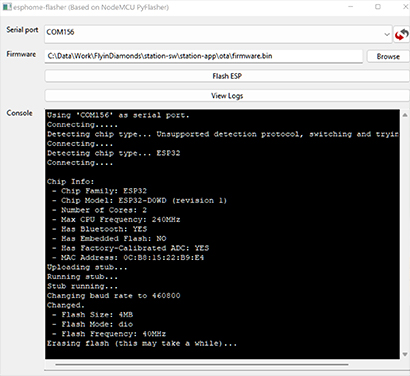The image size is (410, 376).
Task: Click the 'Changed.' console line
Action: [66, 305]
